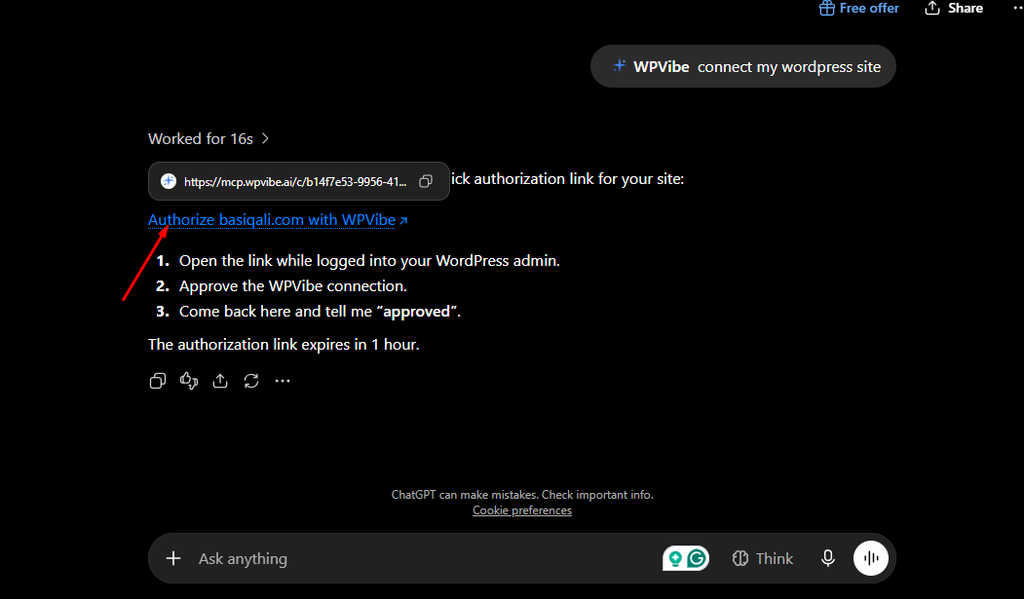
Task: Click 'Approve the WPVibe connection.' step
Action: [x=293, y=286]
